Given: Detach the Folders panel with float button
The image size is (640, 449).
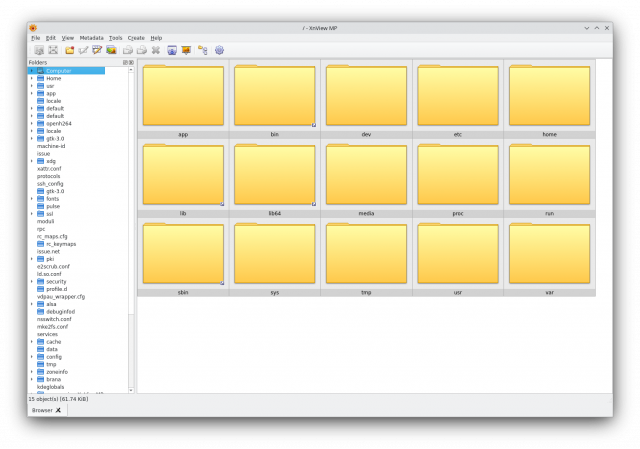Looking at the screenshot, I should point(125,62).
